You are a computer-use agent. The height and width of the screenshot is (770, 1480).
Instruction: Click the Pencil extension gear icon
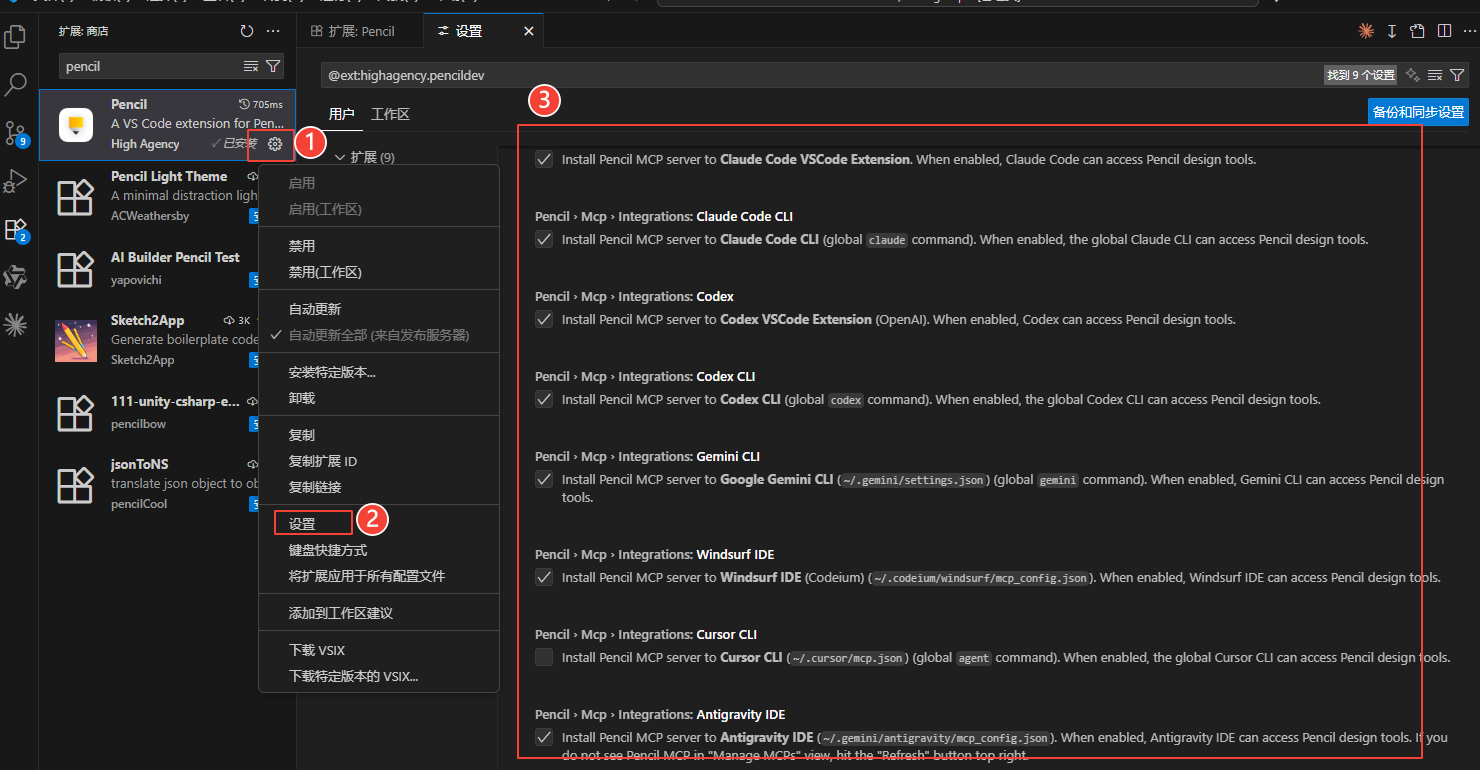click(275, 144)
